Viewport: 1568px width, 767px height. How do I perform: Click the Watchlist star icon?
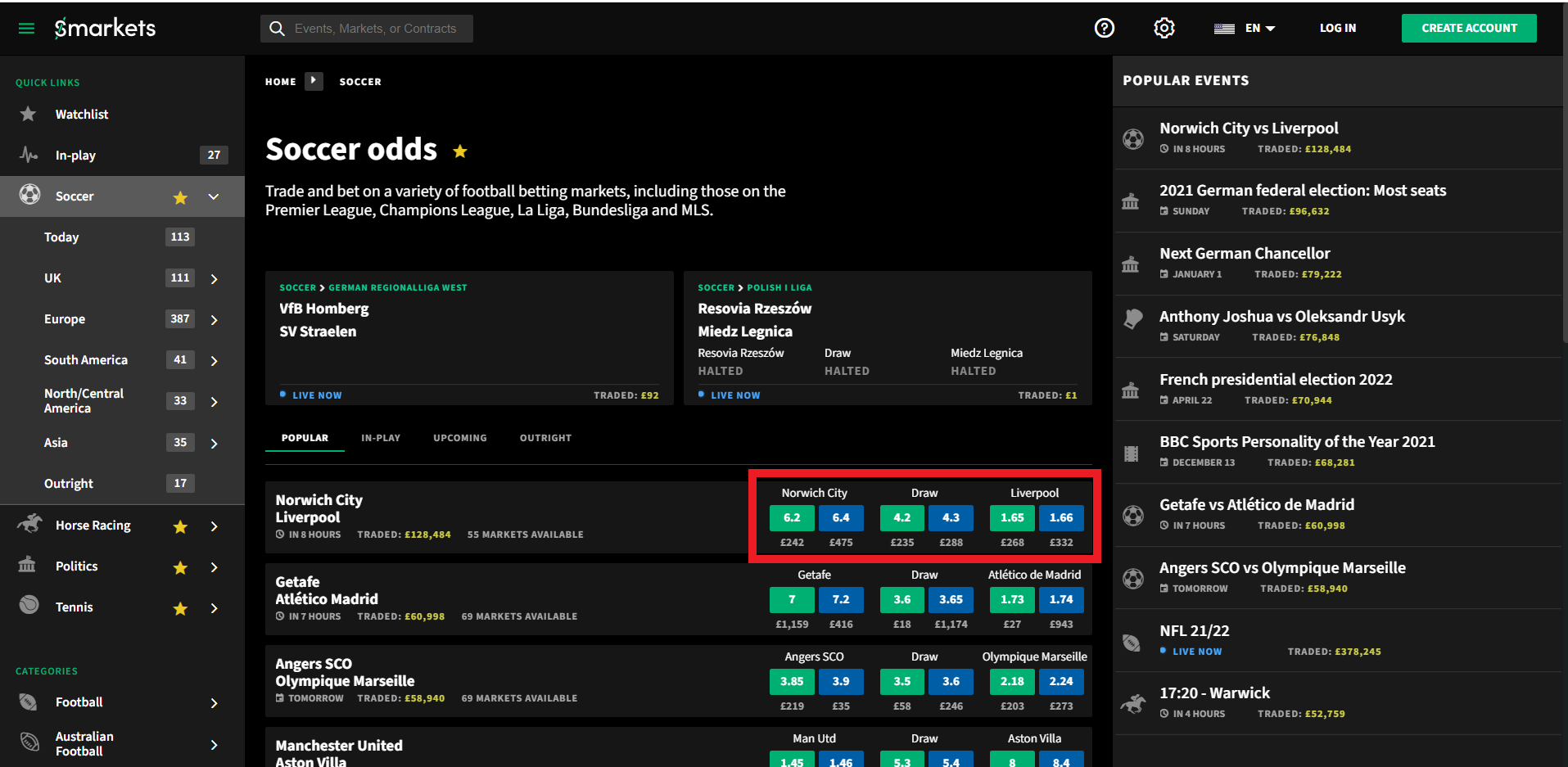29,114
